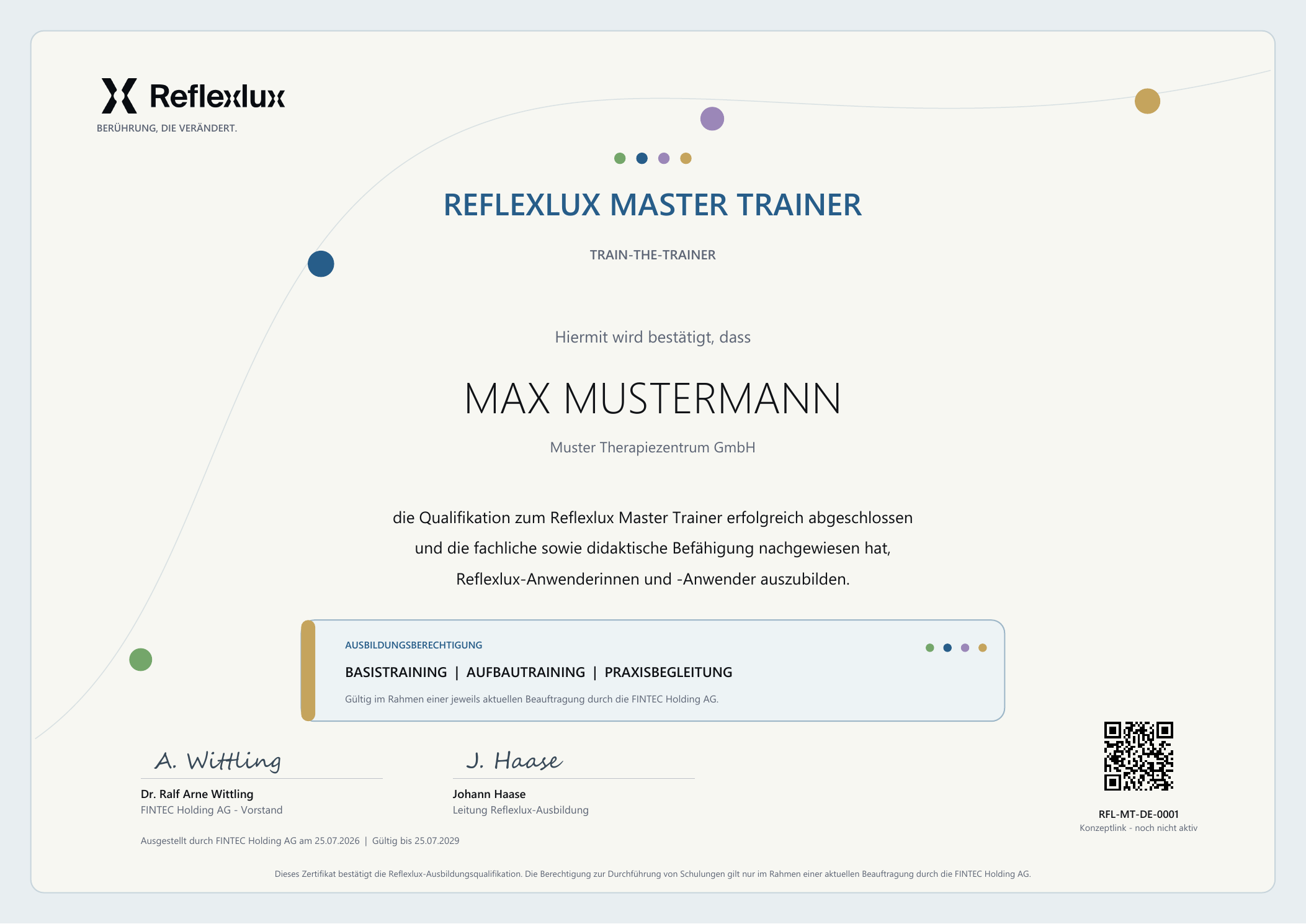Click the Reflexlux wordmark text
This screenshot has height=924, width=1306.
[x=217, y=96]
